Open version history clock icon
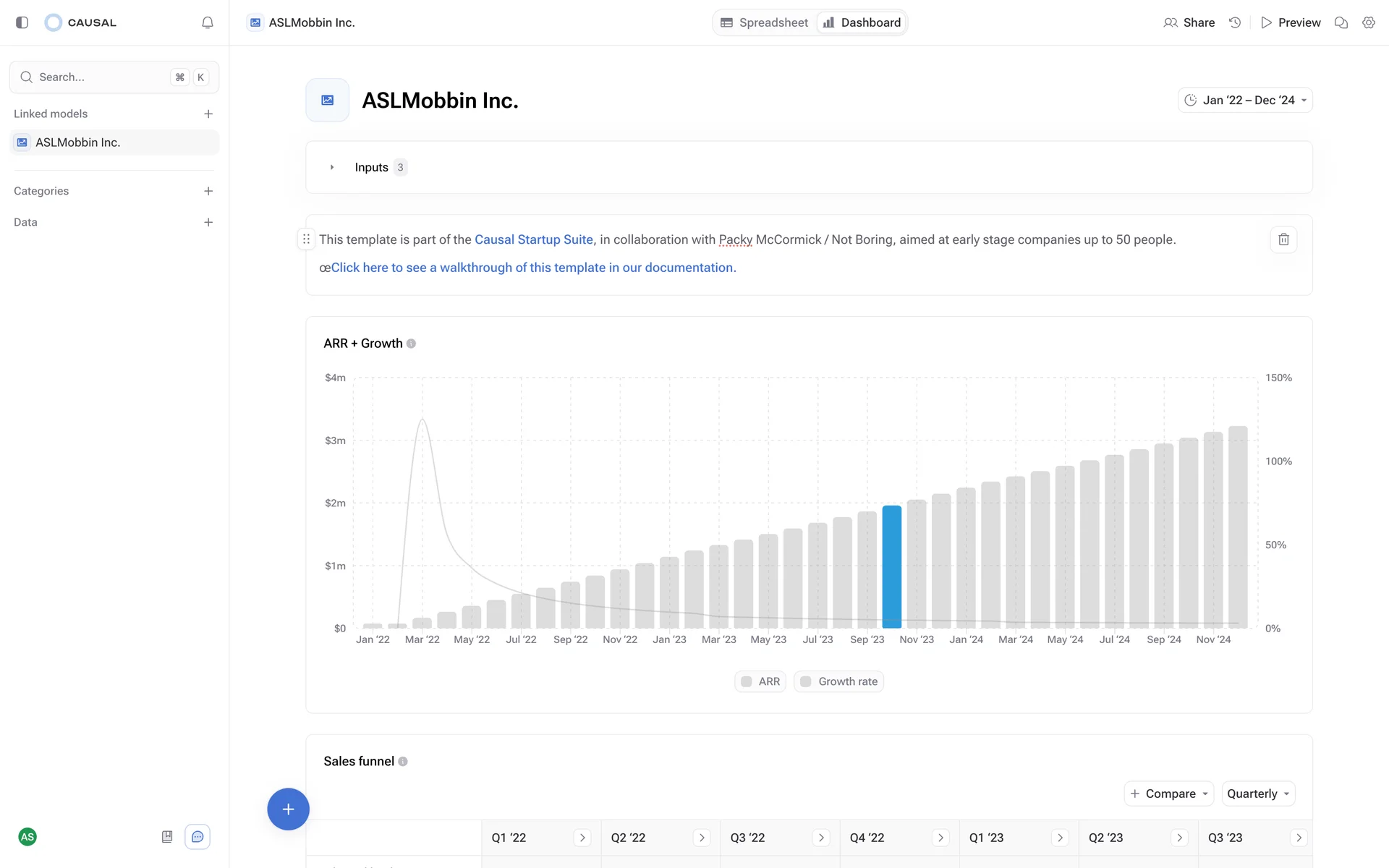Image resolution: width=1389 pixels, height=868 pixels. coord(1235,22)
